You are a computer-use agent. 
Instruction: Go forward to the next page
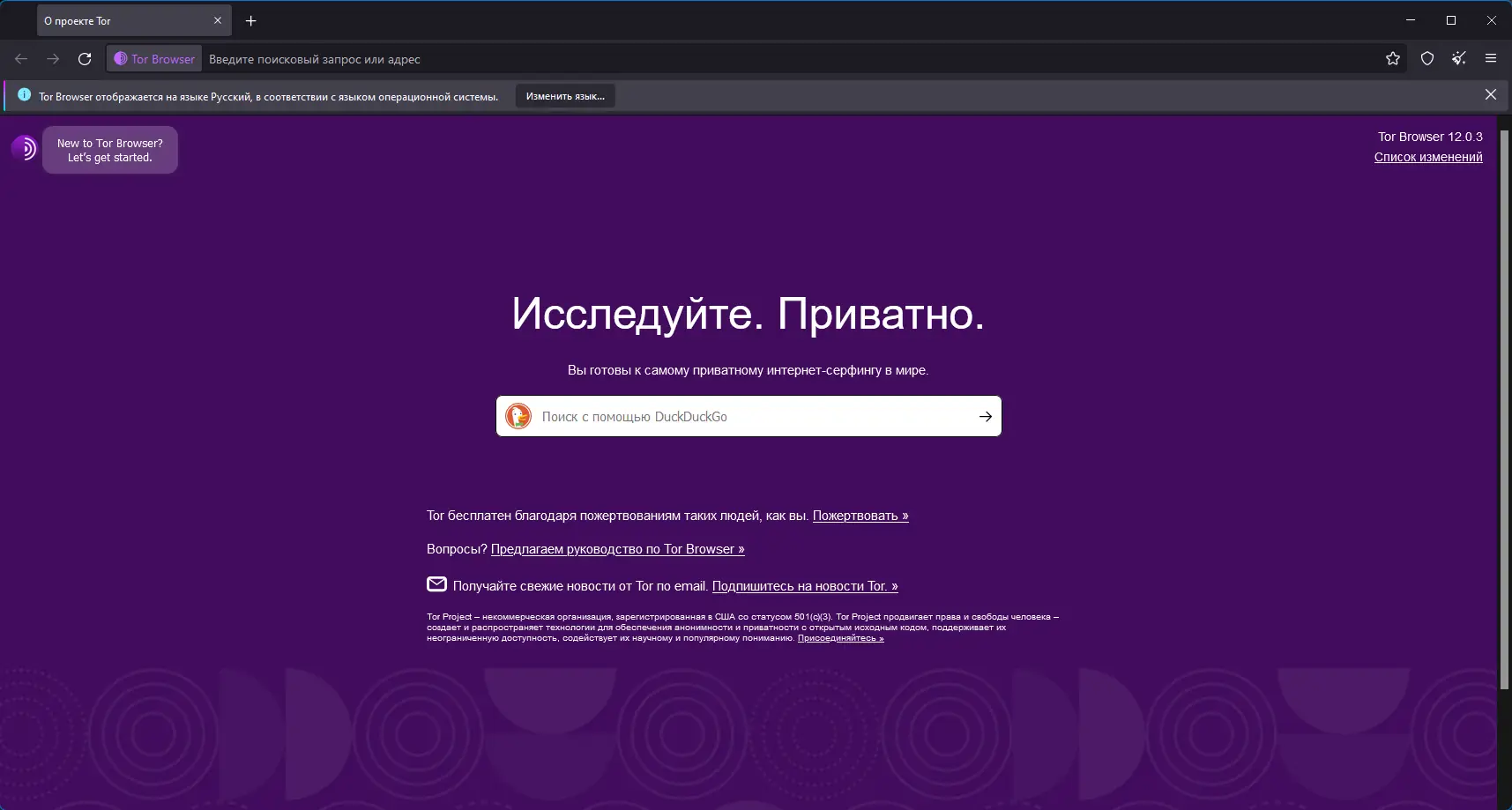tap(53, 59)
